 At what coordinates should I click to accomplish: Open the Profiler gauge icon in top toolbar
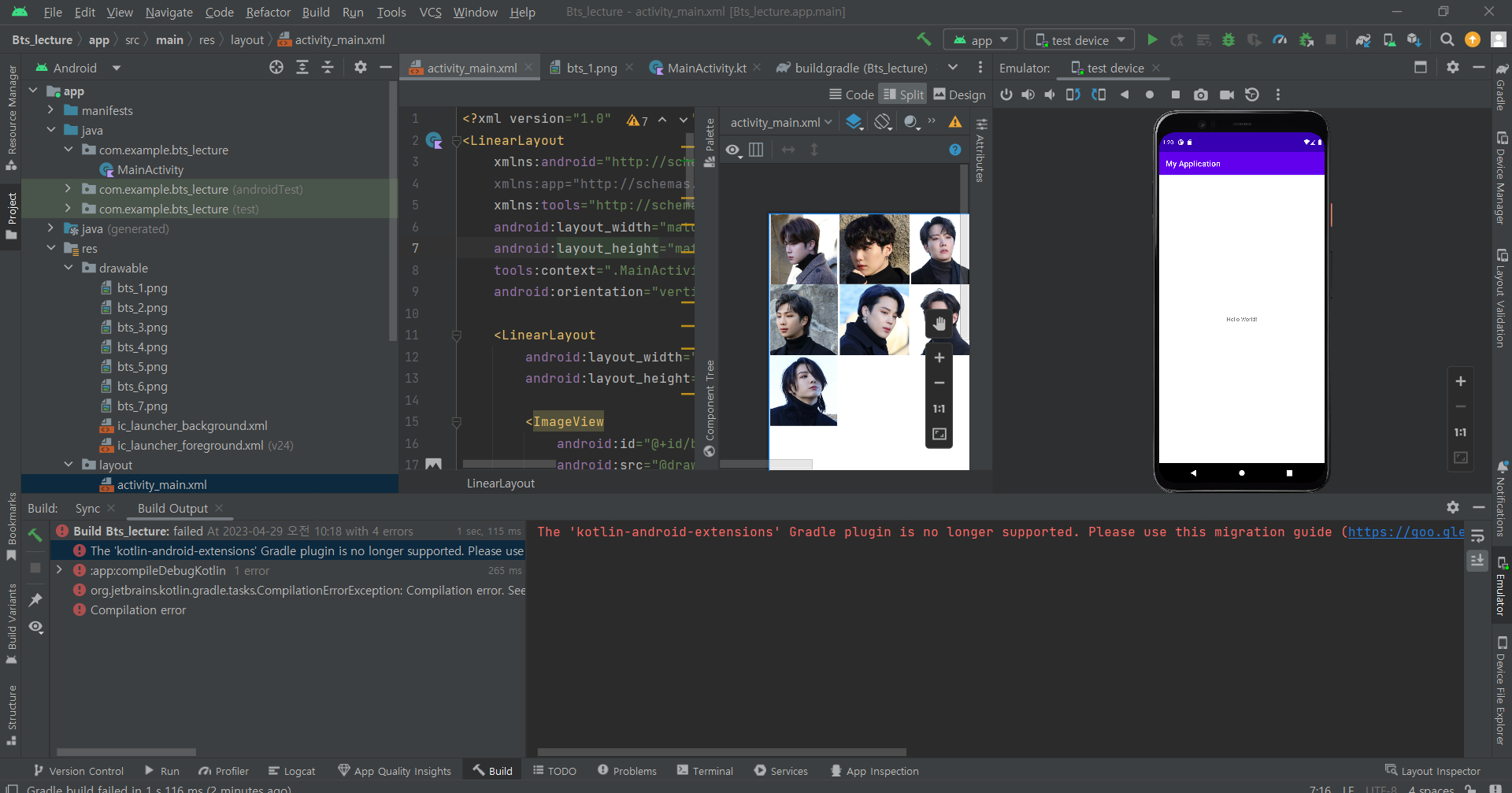point(1280,39)
